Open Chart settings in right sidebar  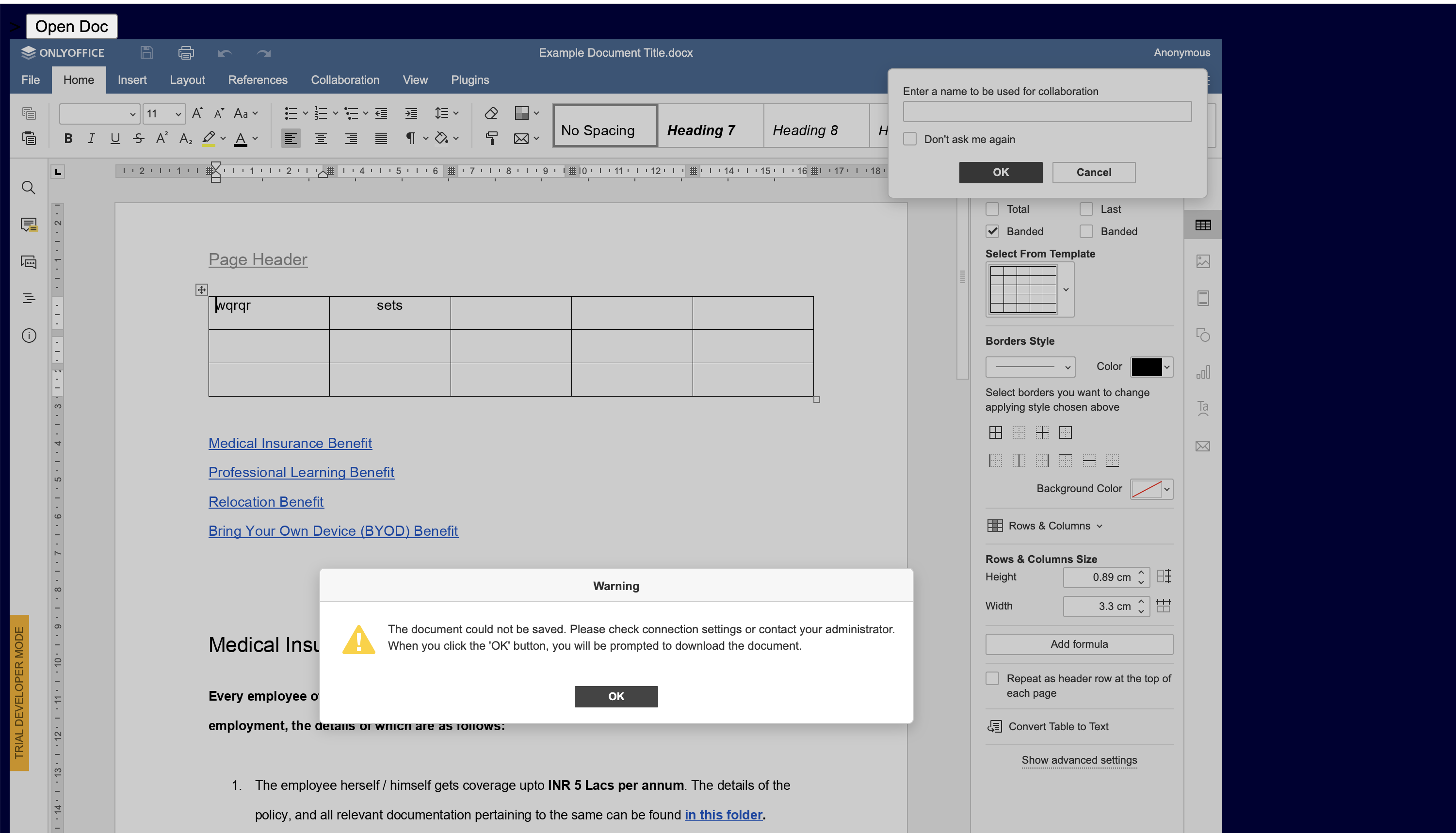coord(1202,372)
